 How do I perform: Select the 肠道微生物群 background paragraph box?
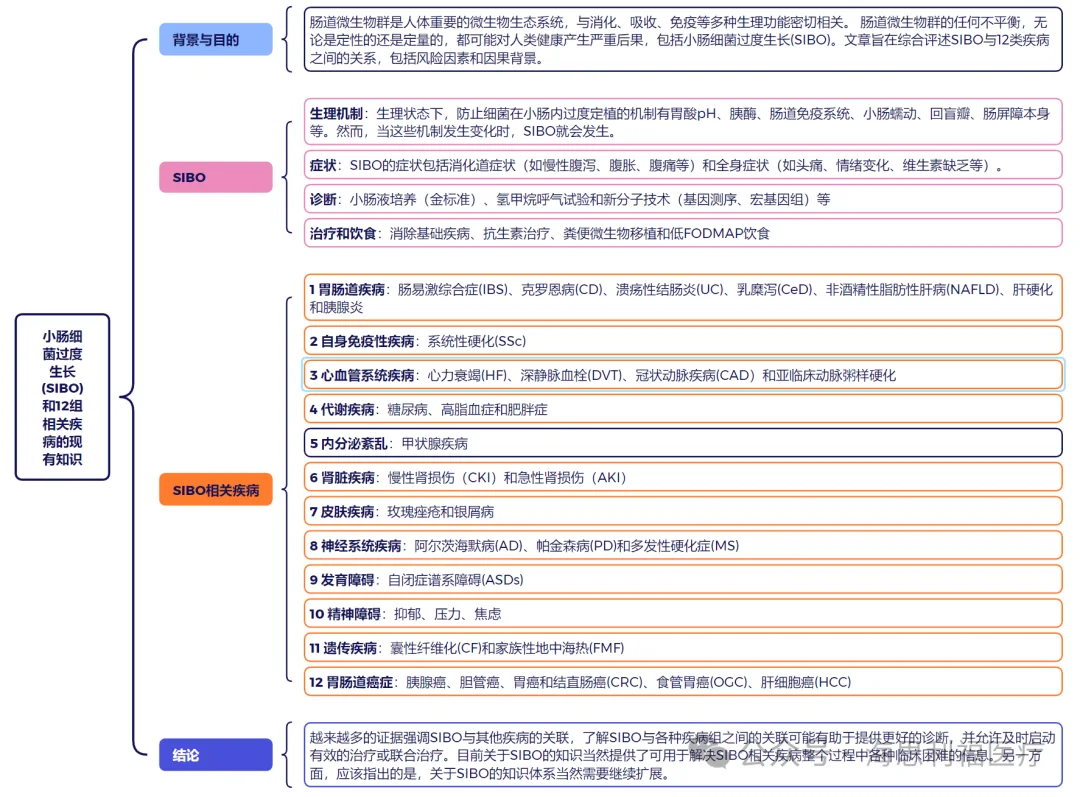(683, 40)
